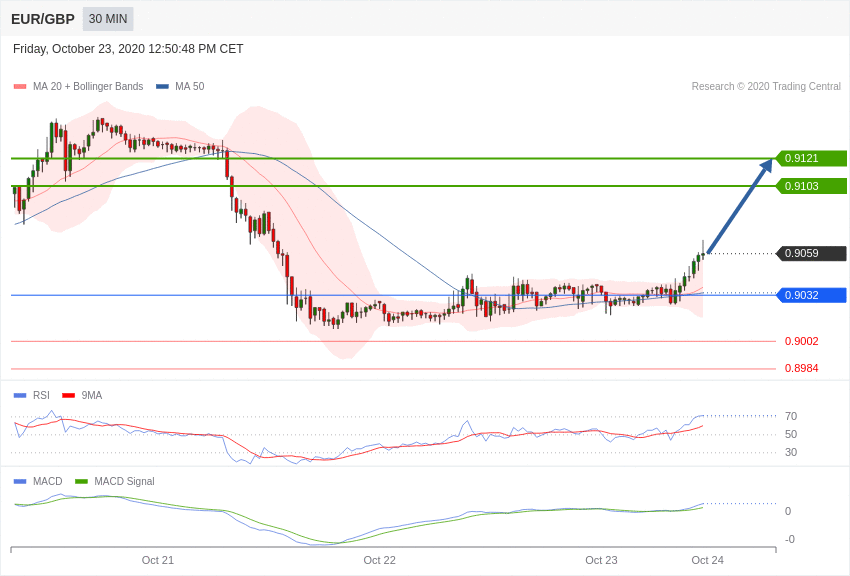Click the RSI 70 level label
Screen dimensions: 850x576
(x=791, y=416)
